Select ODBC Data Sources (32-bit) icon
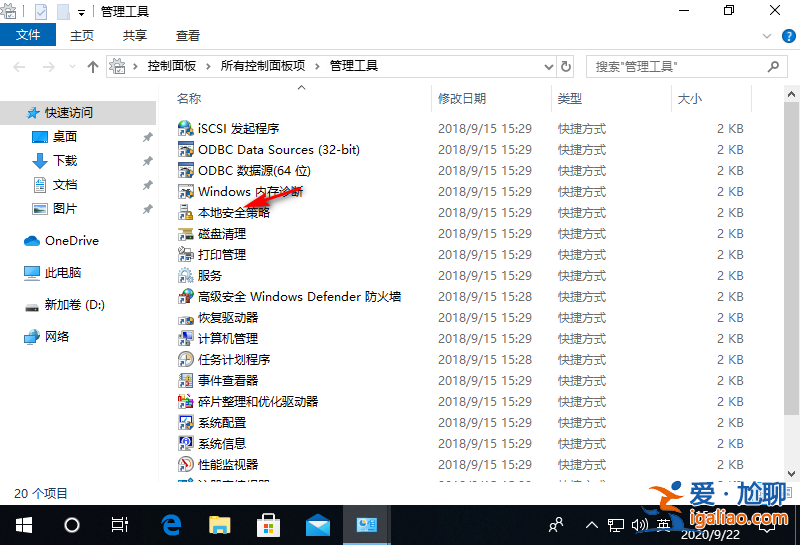Image resolution: width=800 pixels, height=545 pixels. pyautogui.click(x=185, y=150)
